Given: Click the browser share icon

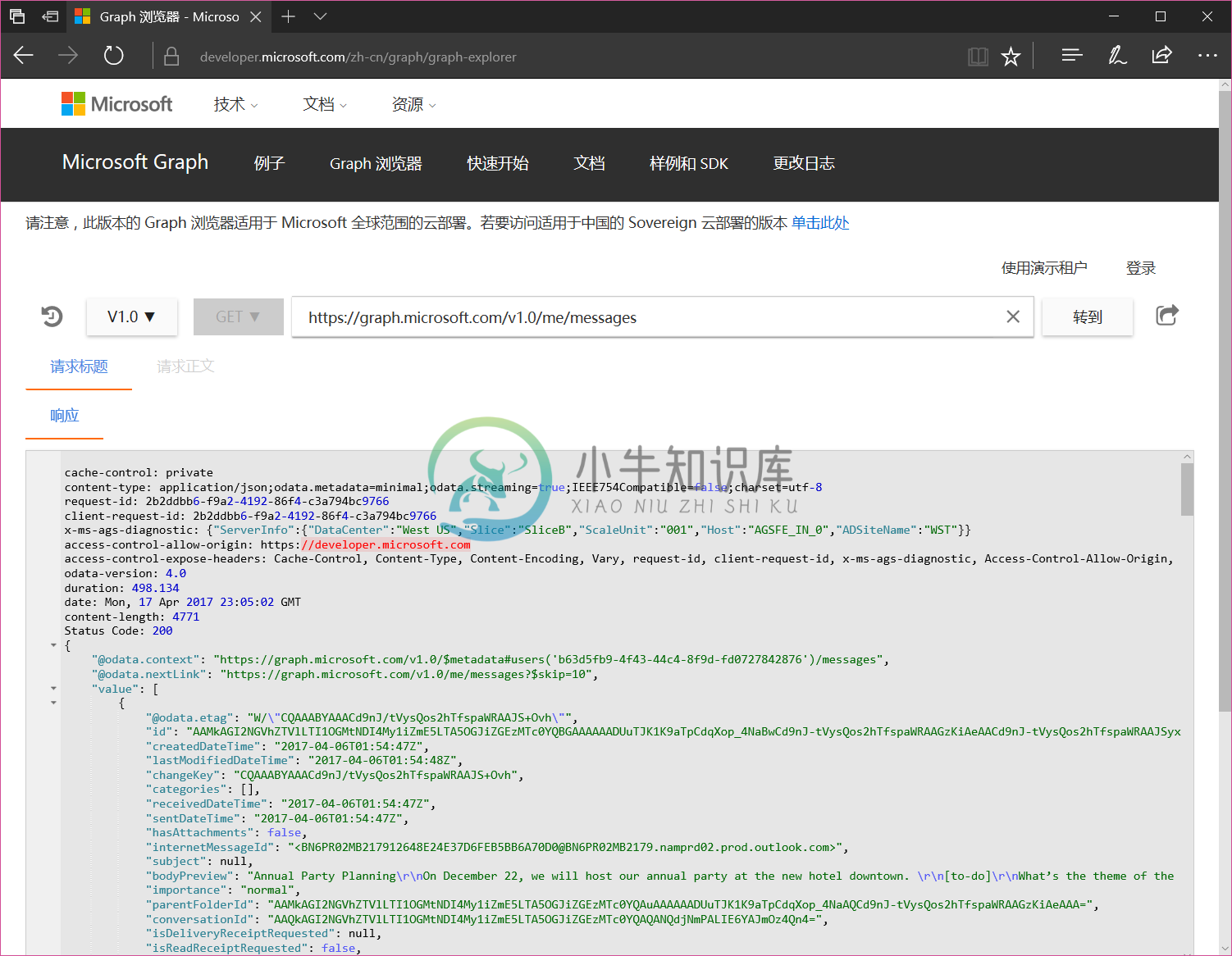Looking at the screenshot, I should click(x=1161, y=56).
